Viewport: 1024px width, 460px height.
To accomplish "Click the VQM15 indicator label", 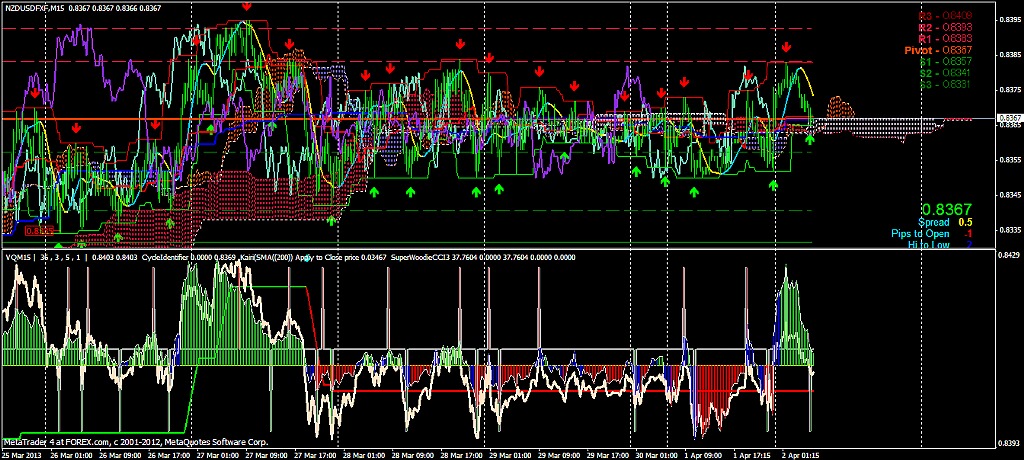I will [20, 257].
